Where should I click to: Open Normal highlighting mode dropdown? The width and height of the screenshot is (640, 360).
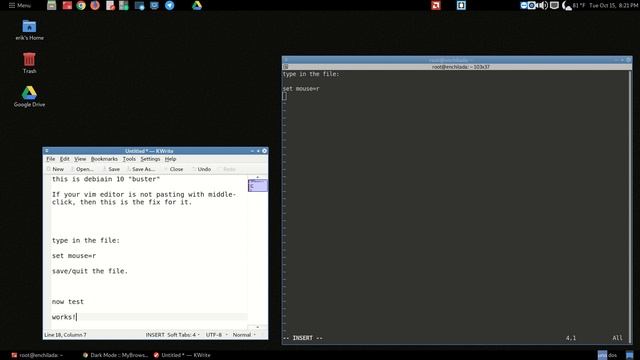pyautogui.click(x=244, y=335)
